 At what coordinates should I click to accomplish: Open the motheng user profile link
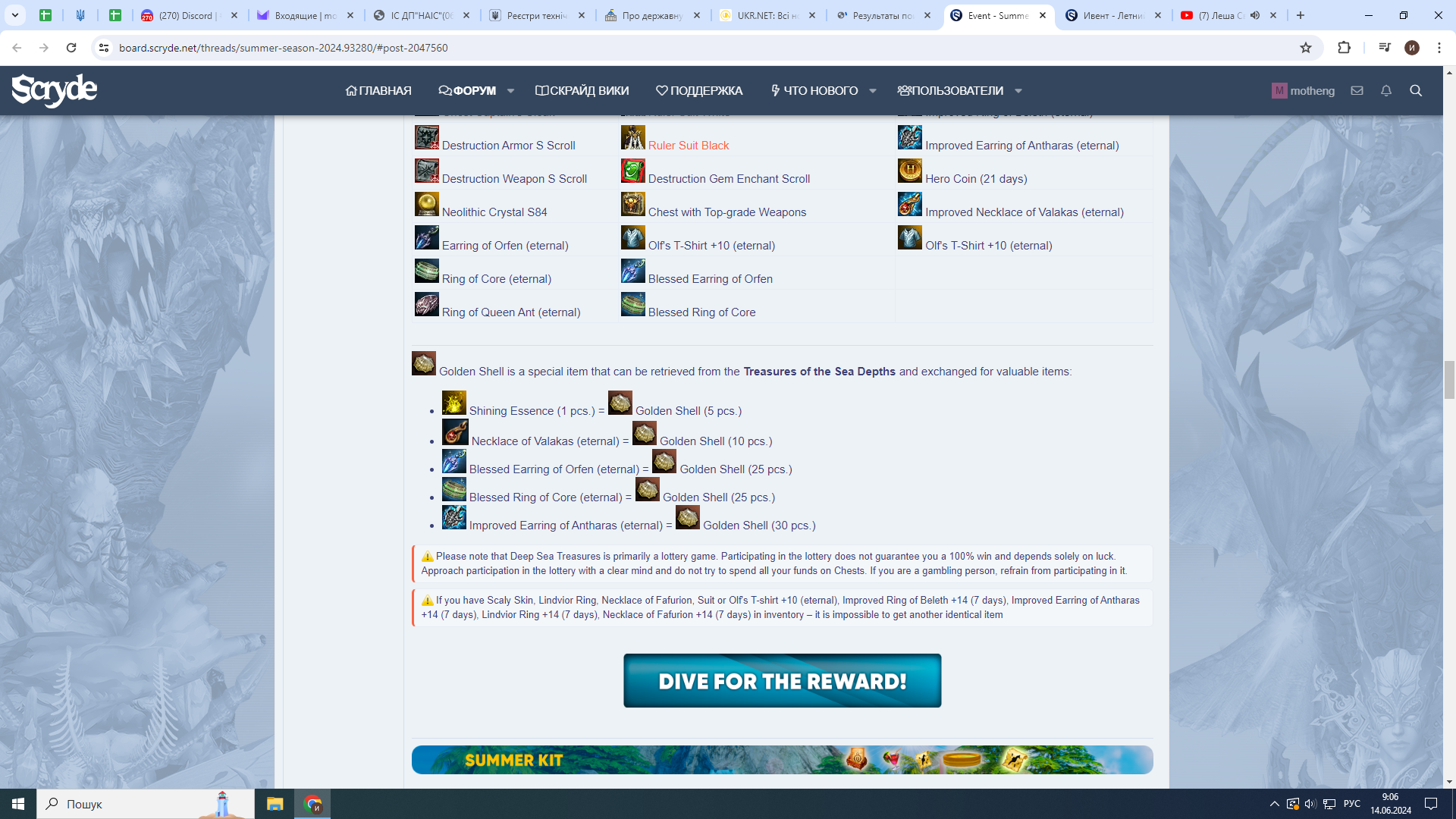1312,91
